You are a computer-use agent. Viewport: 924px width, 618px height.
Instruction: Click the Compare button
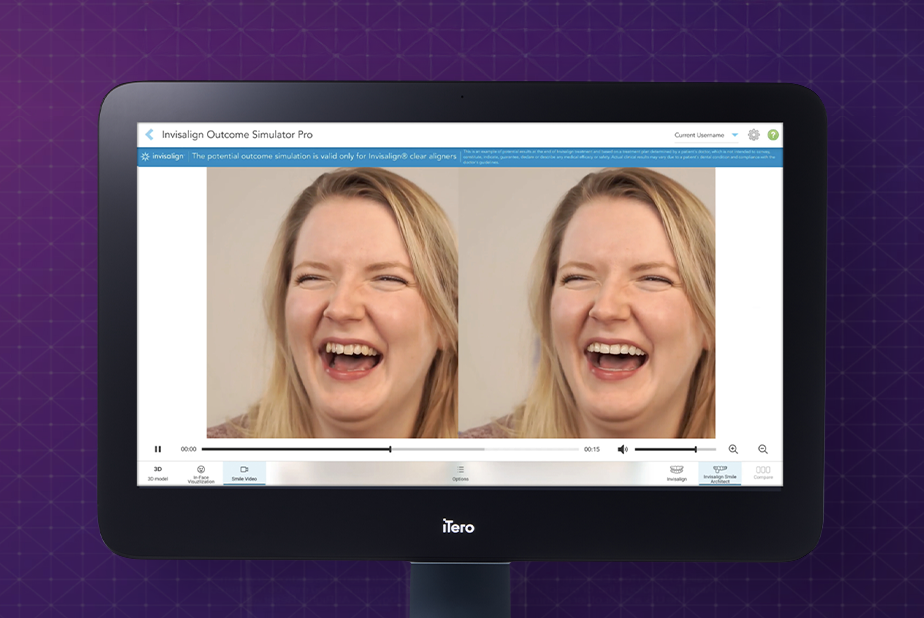[x=763, y=473]
